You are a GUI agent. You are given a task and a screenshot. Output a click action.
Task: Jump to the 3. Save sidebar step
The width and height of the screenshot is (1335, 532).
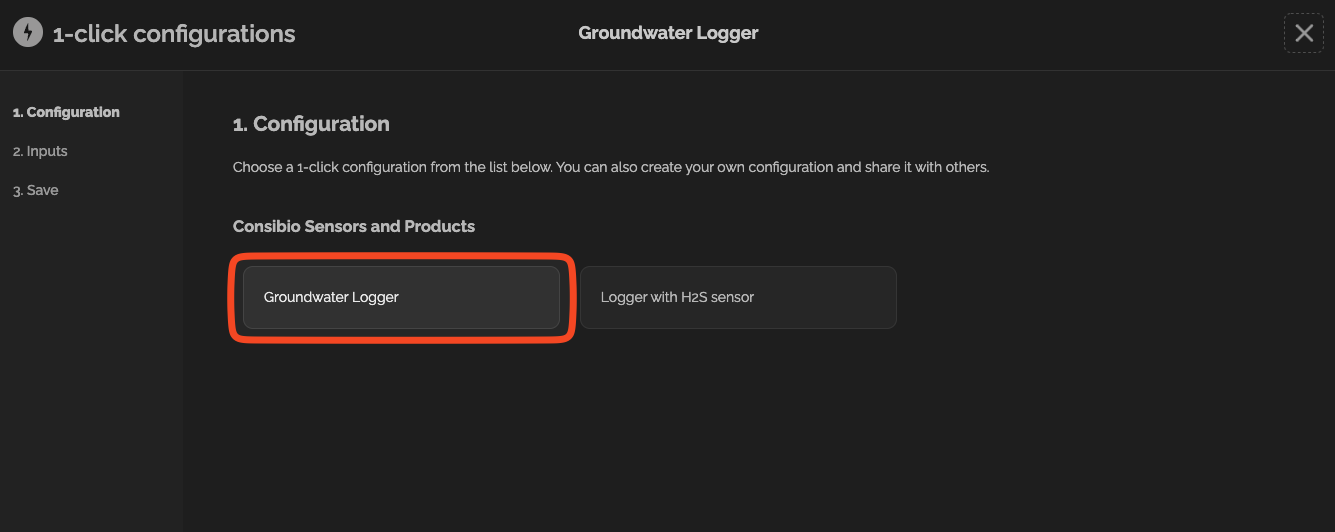tap(36, 190)
